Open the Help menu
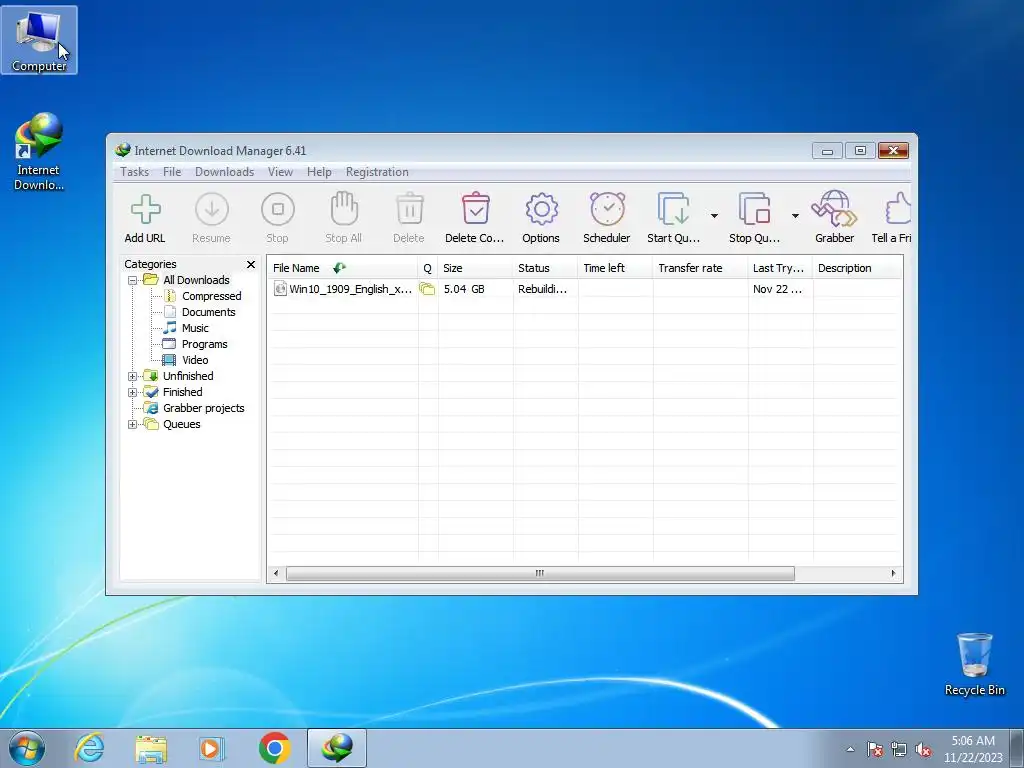This screenshot has width=1024, height=768. pos(319,172)
